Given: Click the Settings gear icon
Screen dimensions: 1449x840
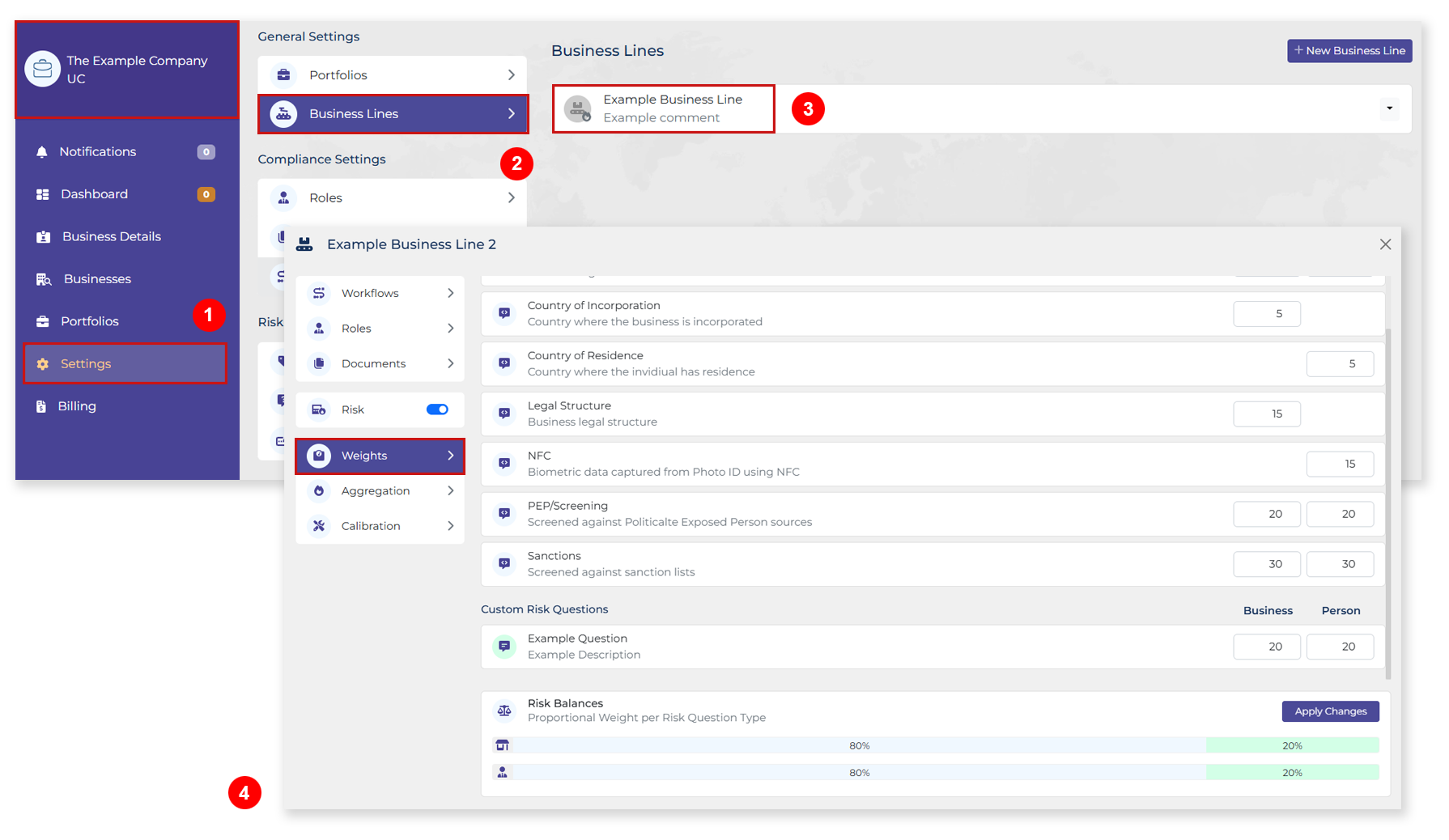Looking at the screenshot, I should tap(43, 364).
